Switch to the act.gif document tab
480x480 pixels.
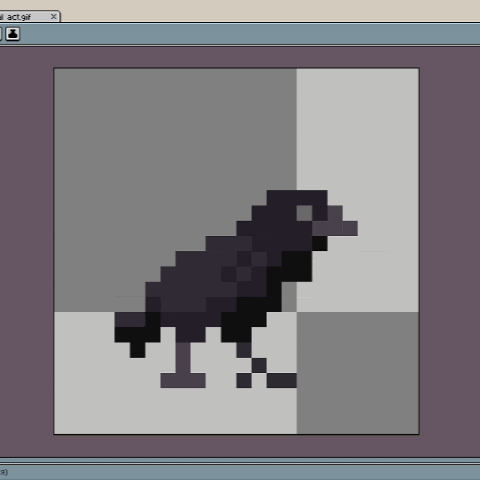pyautogui.click(x=18, y=17)
